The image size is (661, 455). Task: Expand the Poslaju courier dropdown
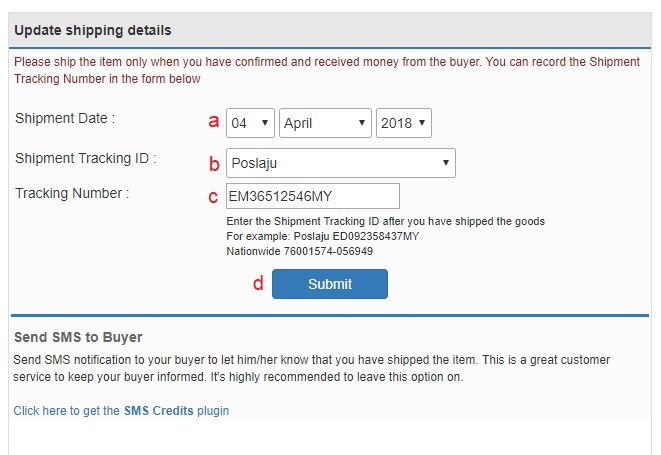point(341,163)
